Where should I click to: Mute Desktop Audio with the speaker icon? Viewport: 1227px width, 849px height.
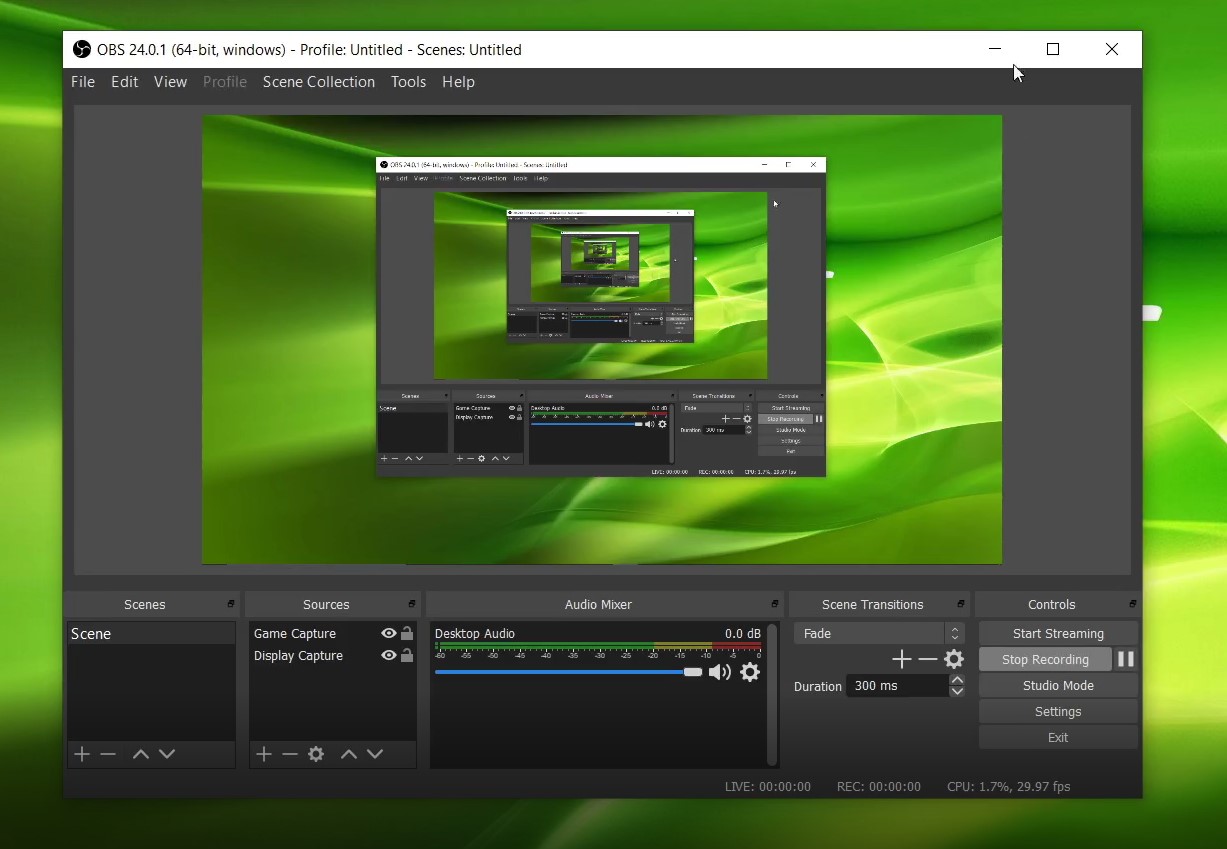coord(719,673)
